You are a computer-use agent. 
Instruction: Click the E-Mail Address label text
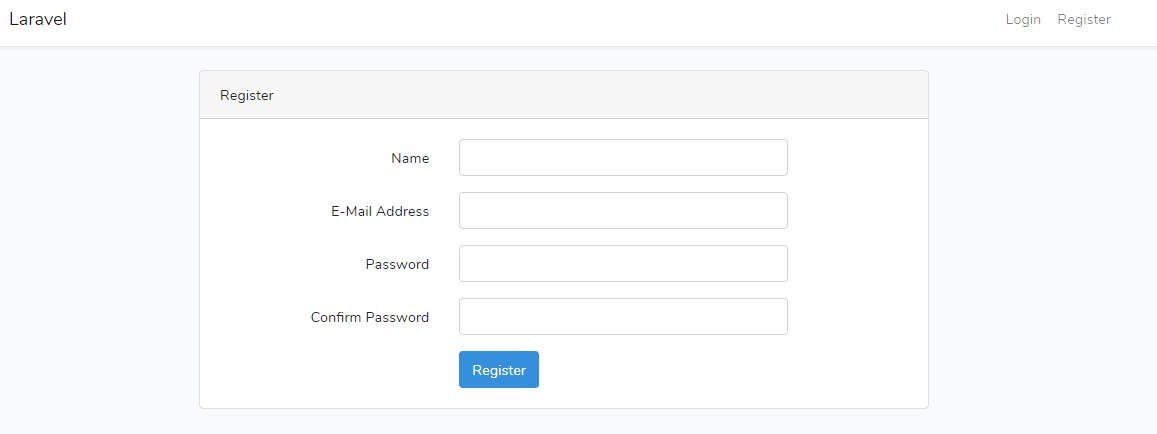[380, 211]
